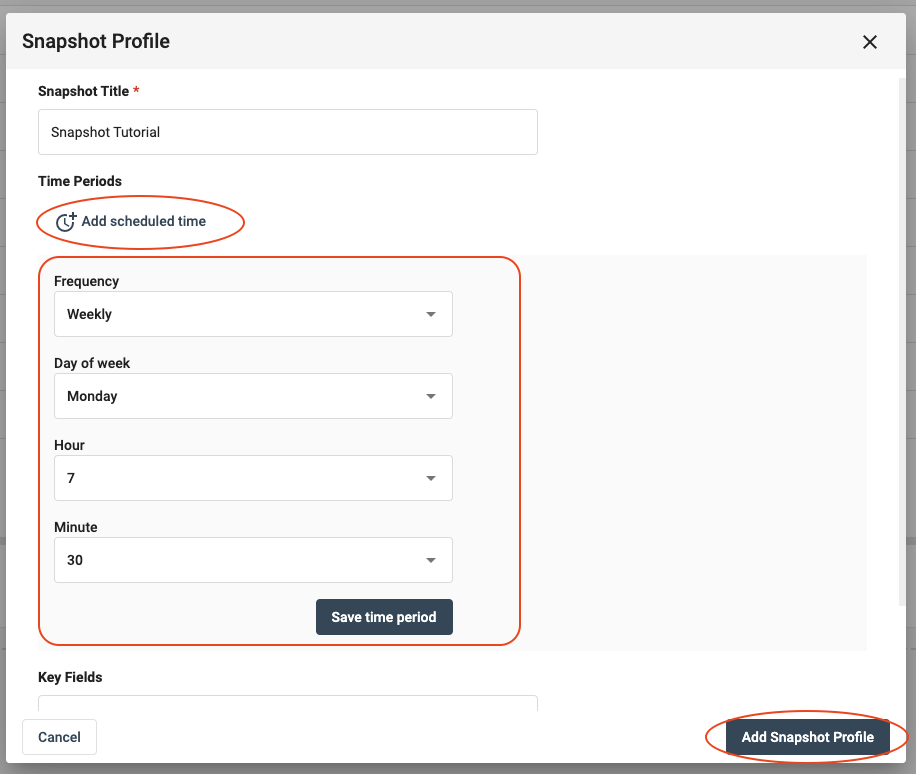
Task: Click the Time Periods section heading
Action: tap(80, 181)
